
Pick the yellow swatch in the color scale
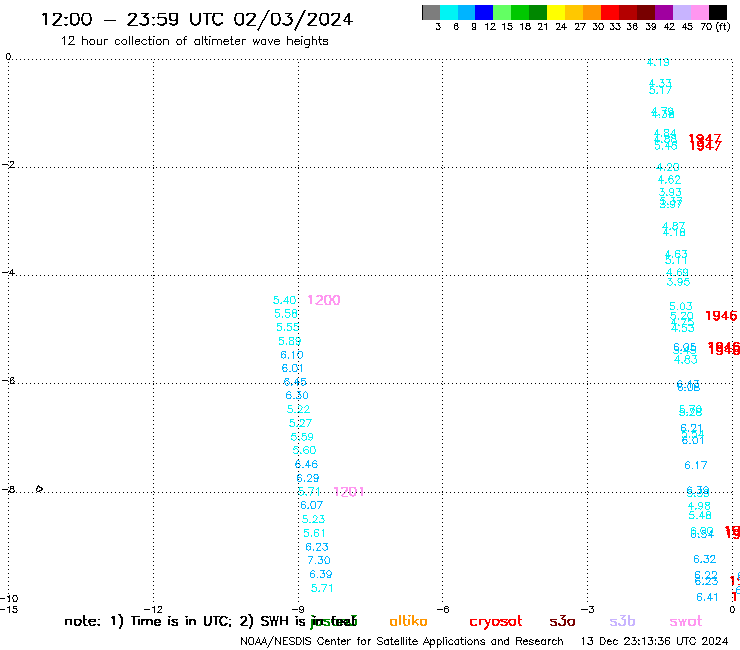pyautogui.click(x=556, y=12)
